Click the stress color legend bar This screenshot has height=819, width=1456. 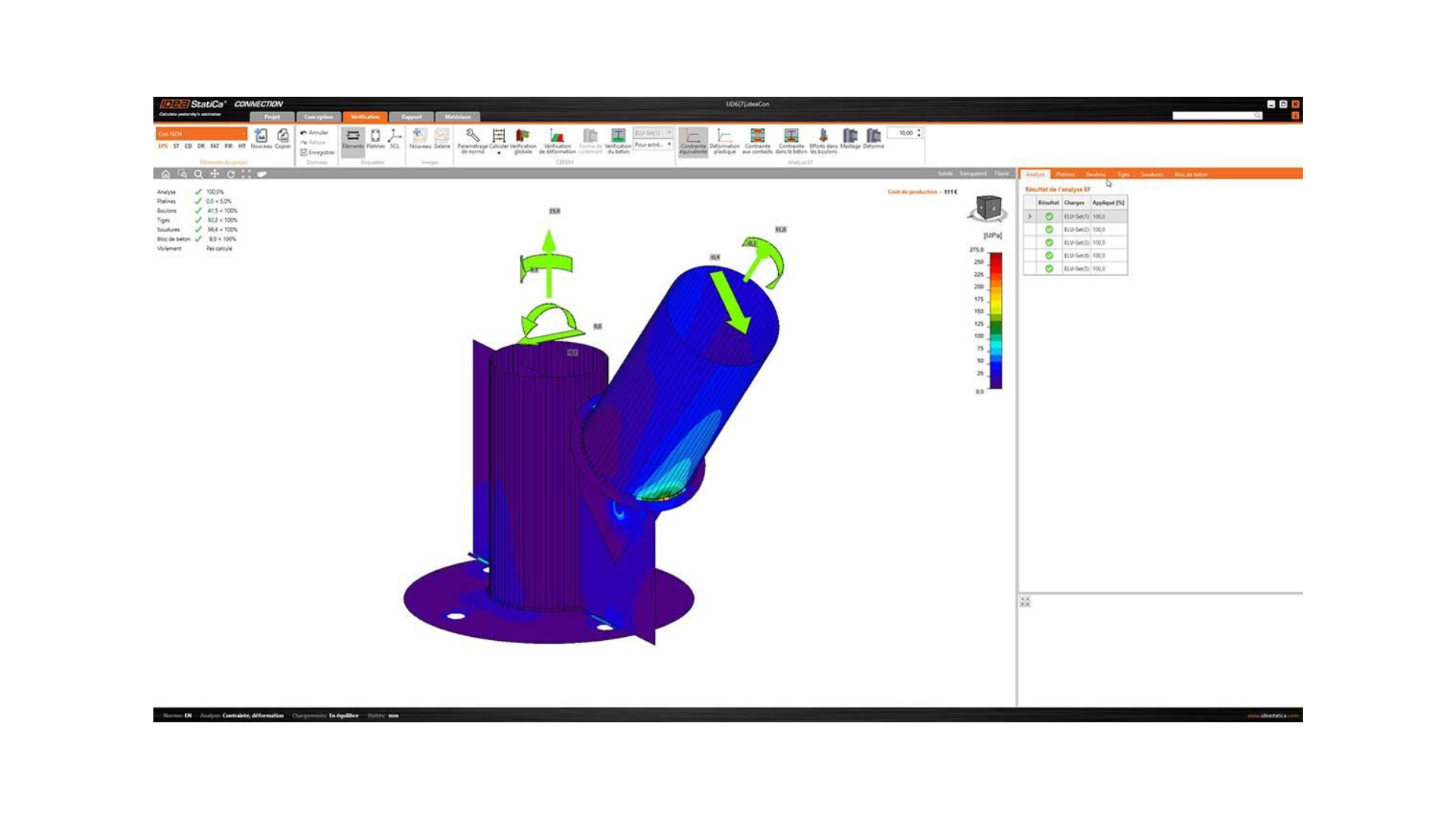point(996,320)
